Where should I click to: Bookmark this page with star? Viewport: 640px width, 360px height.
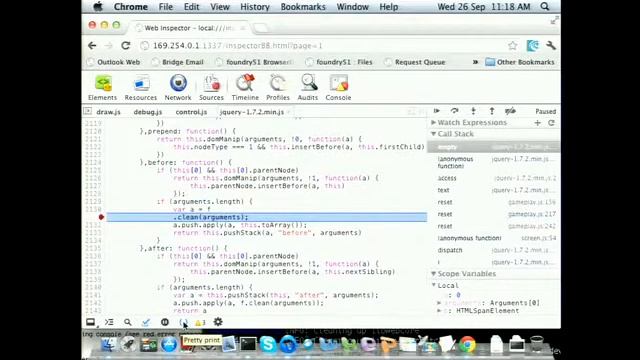(513, 46)
